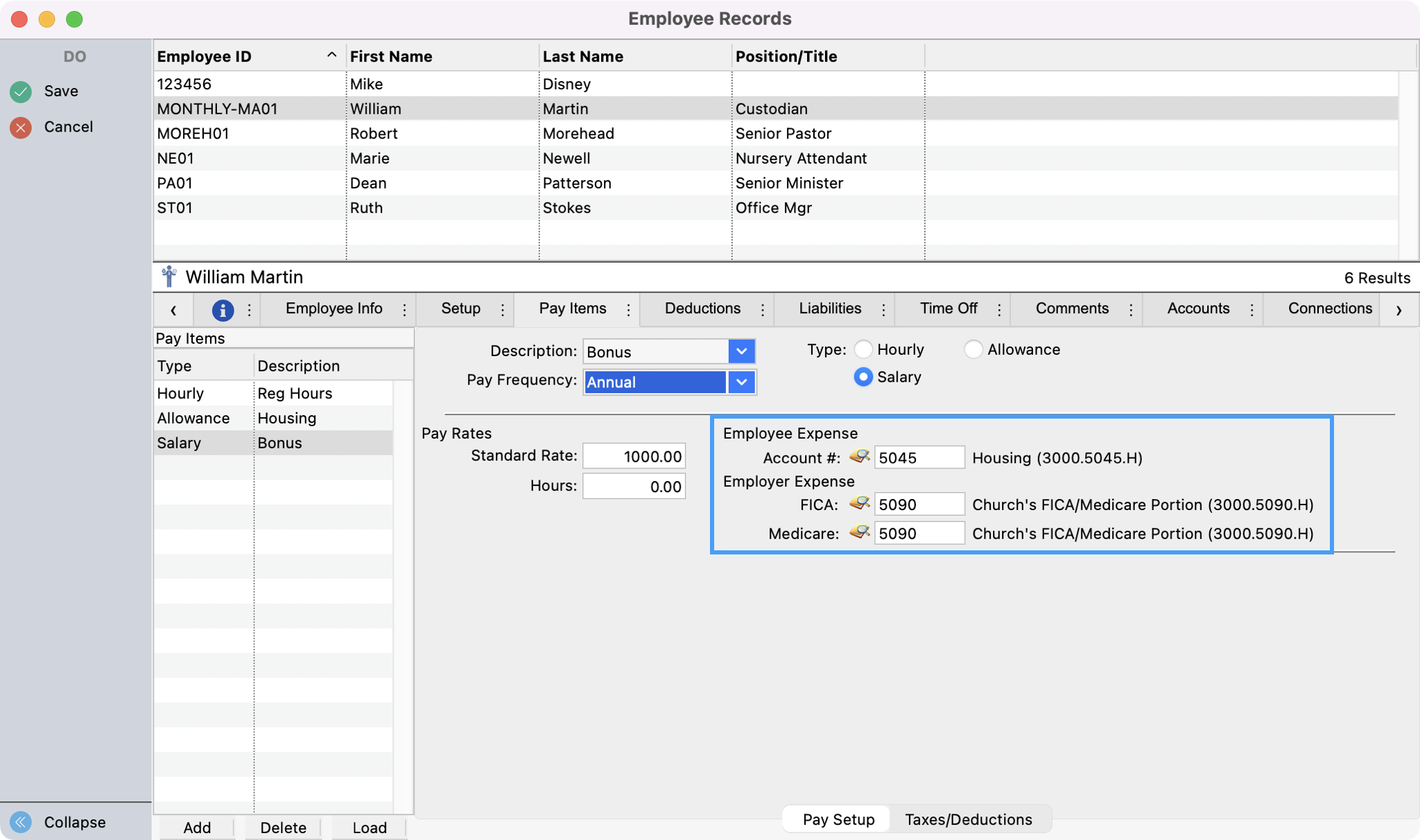The width and height of the screenshot is (1420, 840).
Task: Click the Collapse double-arrow icon
Action: click(x=21, y=822)
